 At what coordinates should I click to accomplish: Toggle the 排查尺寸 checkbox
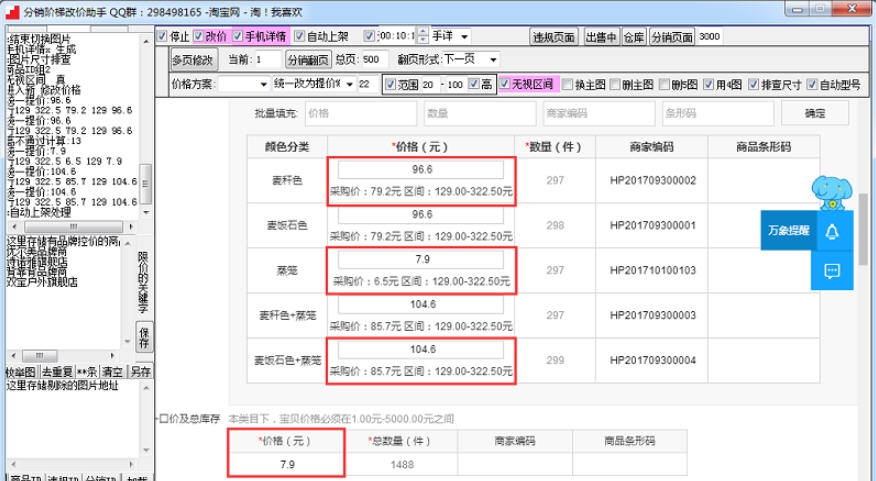754,84
